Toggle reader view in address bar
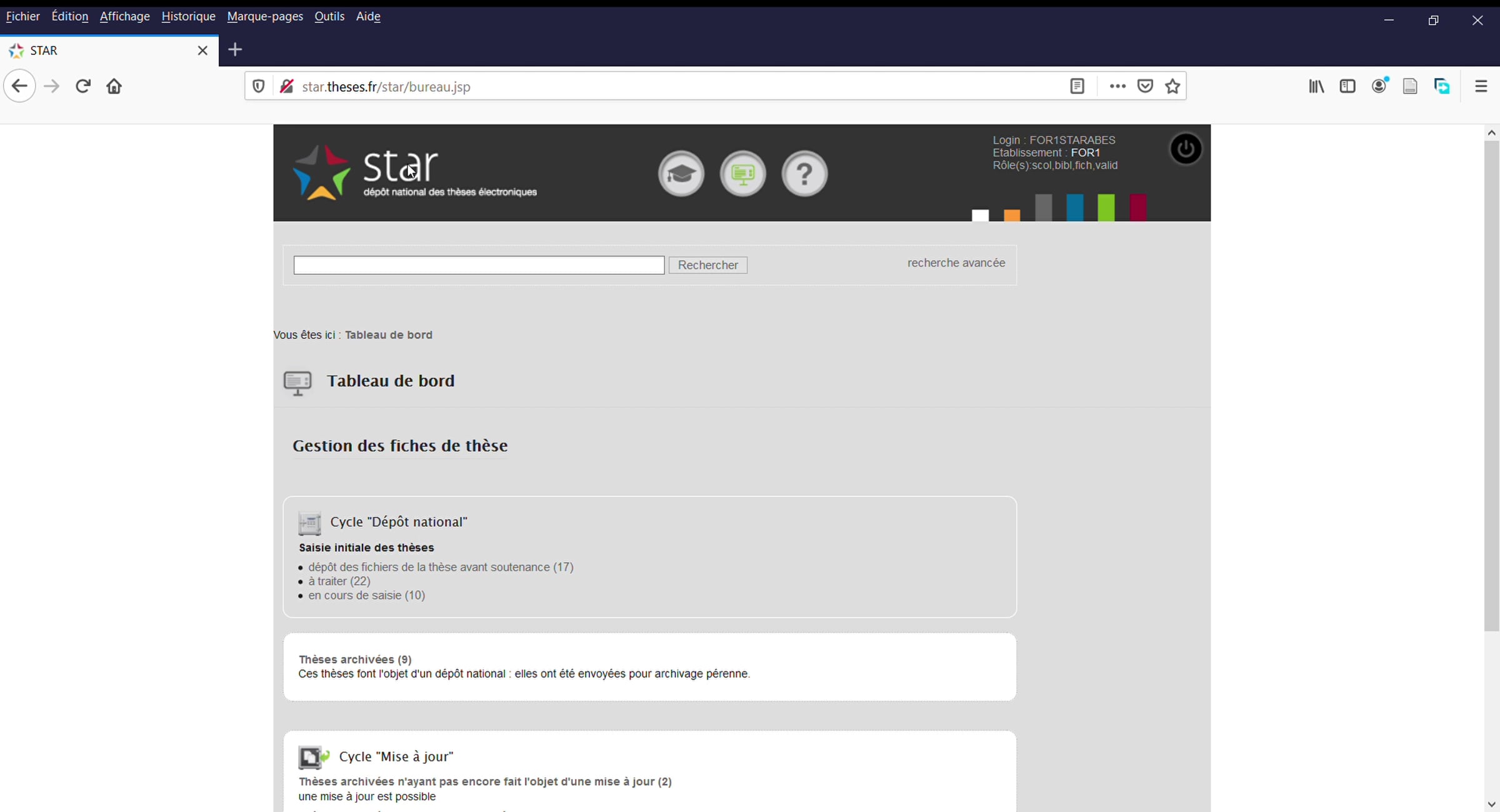The width and height of the screenshot is (1500, 812). point(1077,86)
